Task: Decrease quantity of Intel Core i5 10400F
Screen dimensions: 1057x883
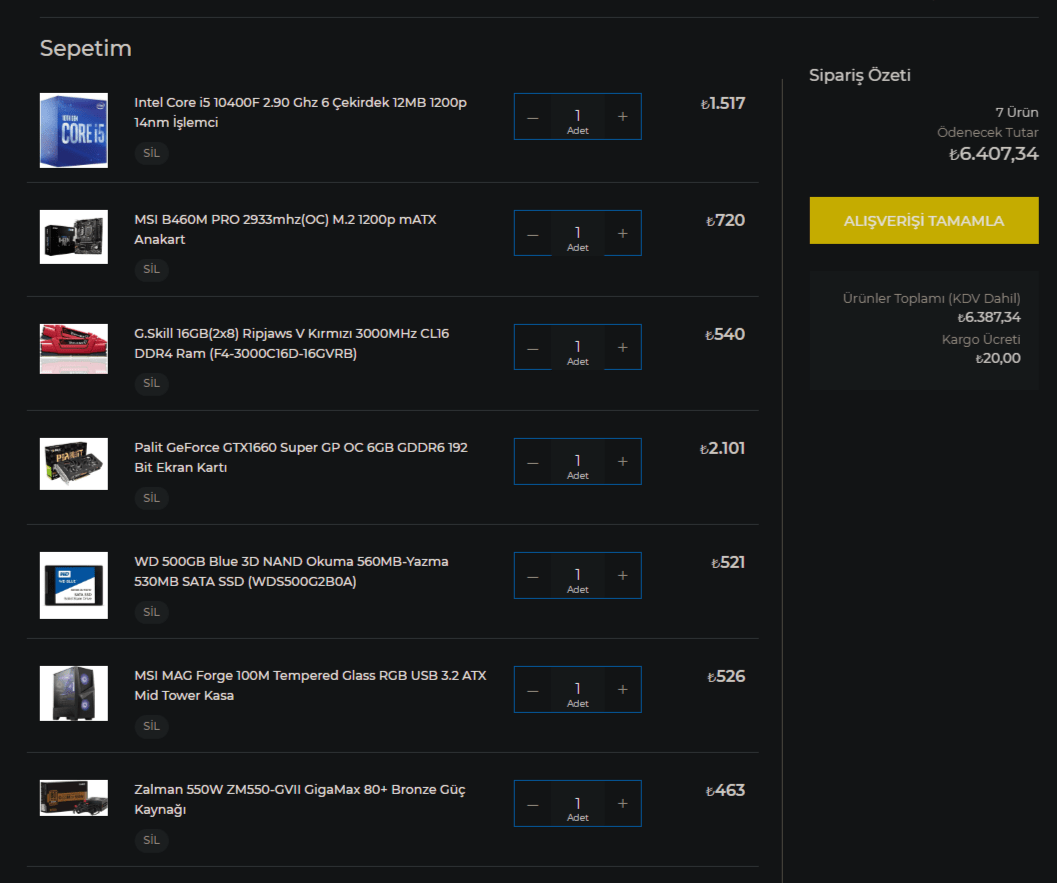Action: 533,117
